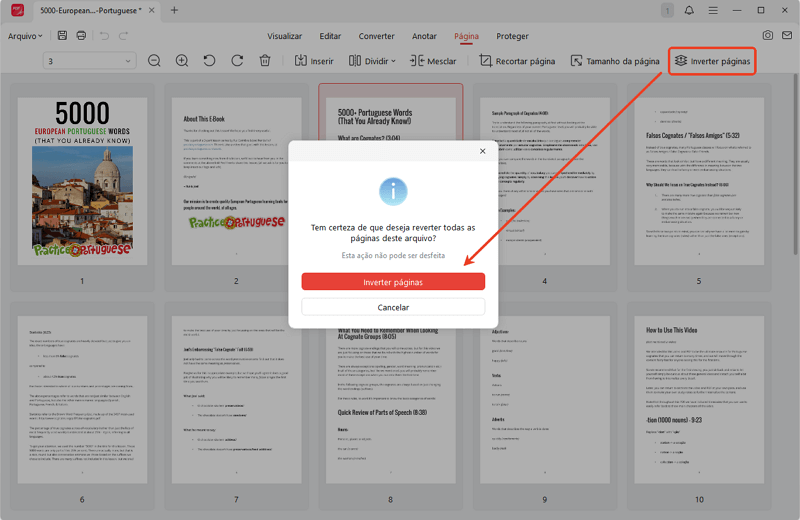Expand the Dividir dropdown
The height and width of the screenshot is (520, 800).
(x=372, y=61)
